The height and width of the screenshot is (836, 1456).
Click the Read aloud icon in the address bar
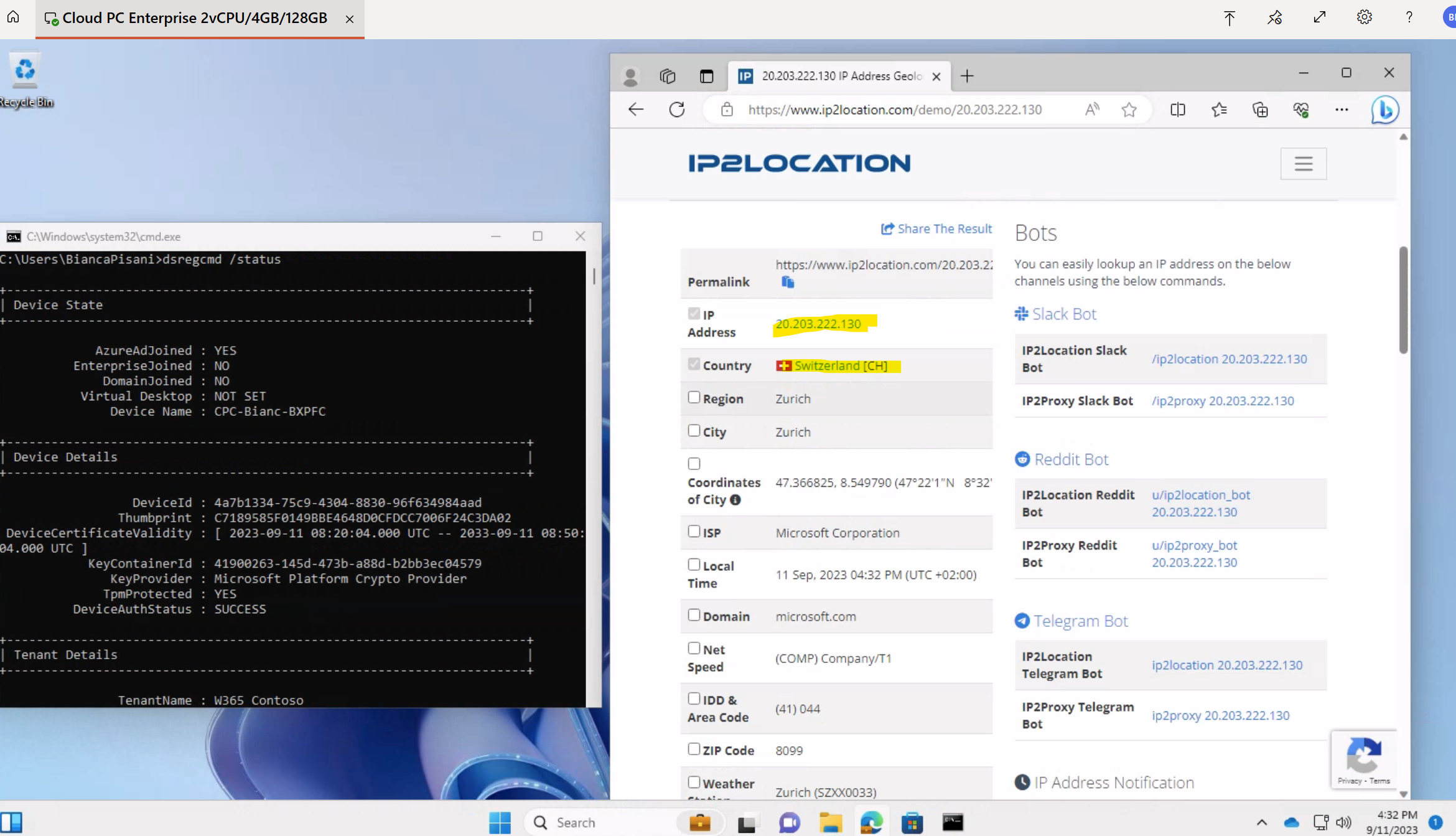[x=1092, y=110]
